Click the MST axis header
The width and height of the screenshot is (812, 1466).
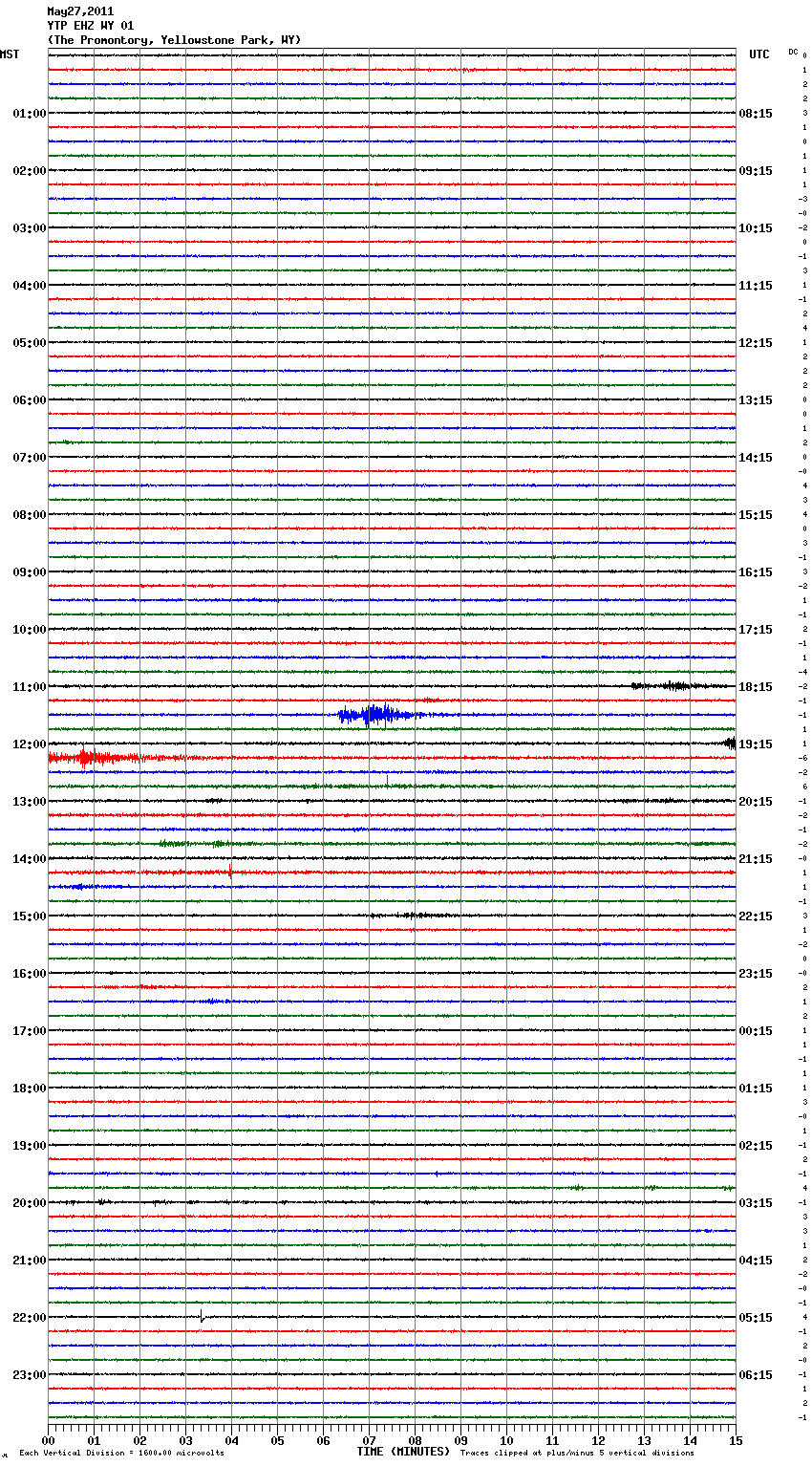(x=10, y=54)
